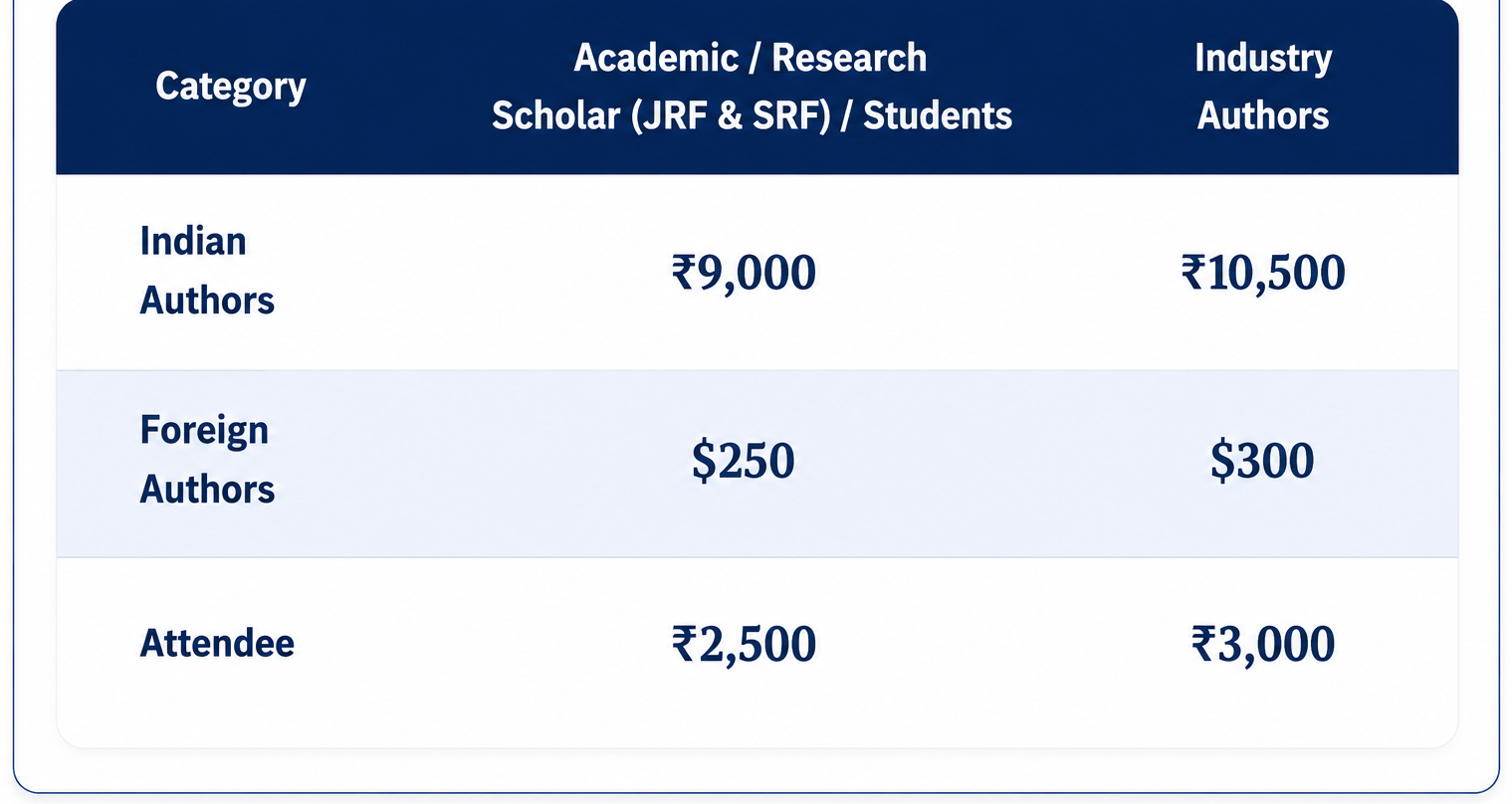The image size is (1512, 804).
Task: Click the ₹10,500 fee cell
Action: click(1262, 273)
